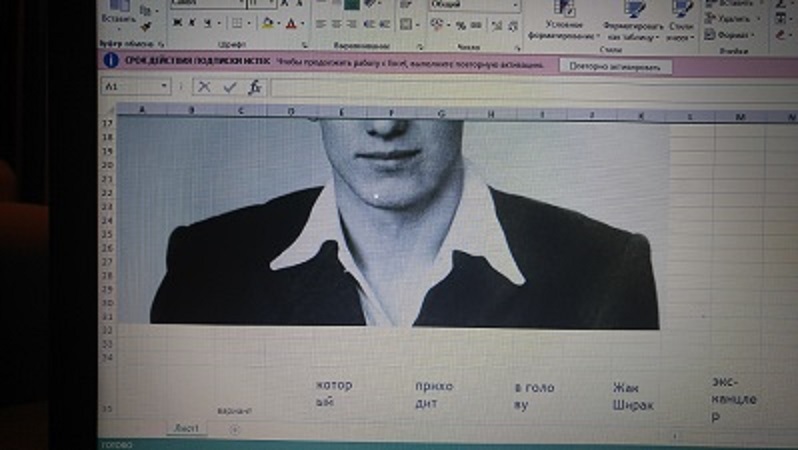
Task: Click the Name Box showing A1
Action: pos(135,87)
